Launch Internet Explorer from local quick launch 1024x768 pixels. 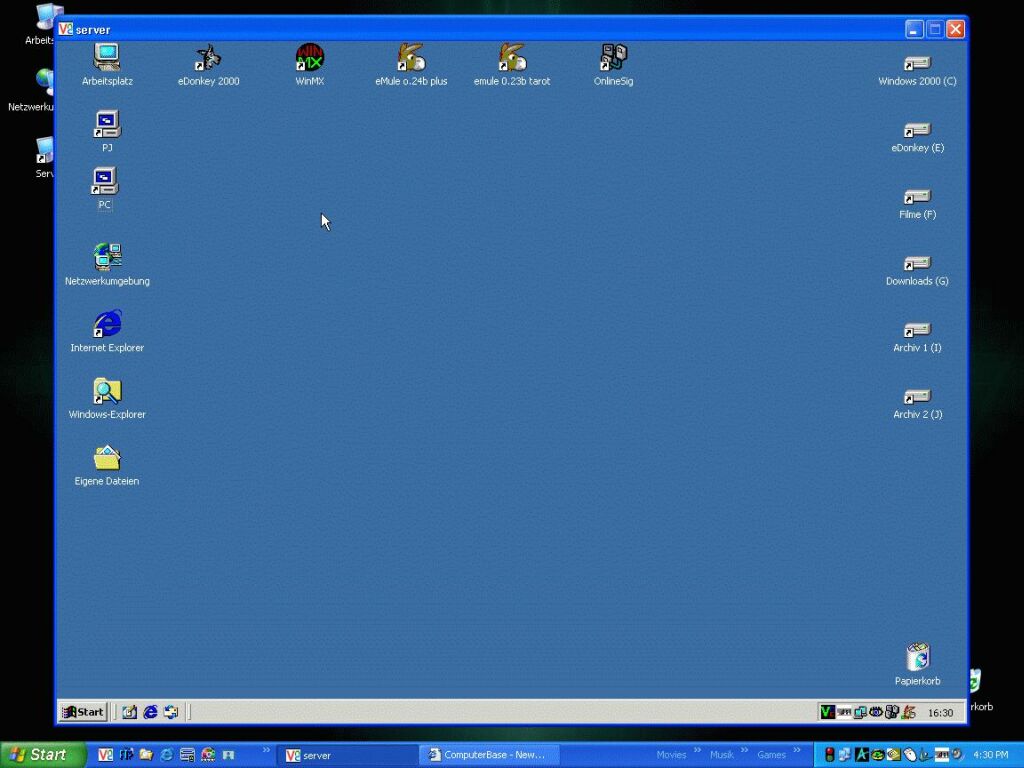[x=167, y=755]
